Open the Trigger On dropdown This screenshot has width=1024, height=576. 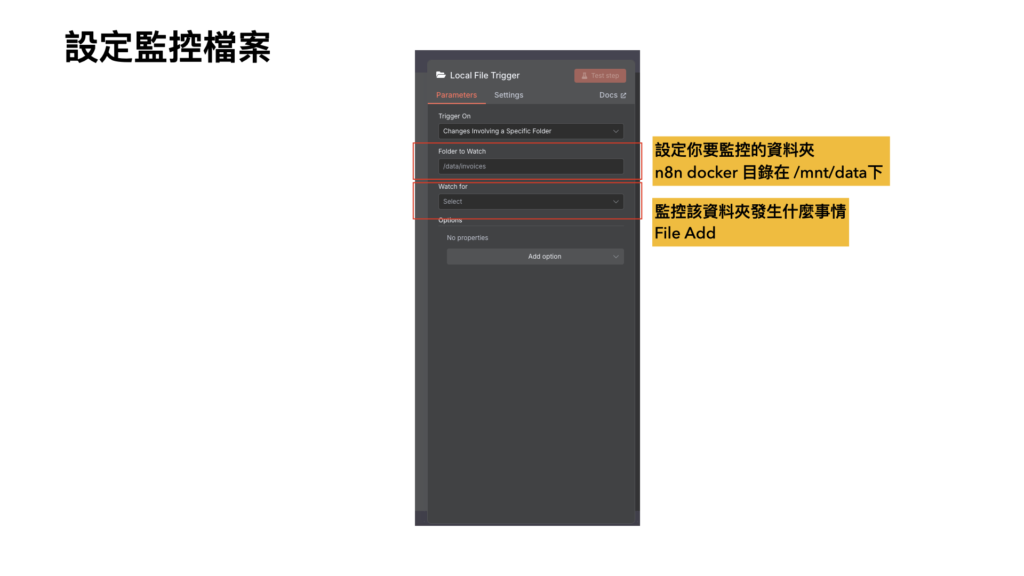coord(530,131)
